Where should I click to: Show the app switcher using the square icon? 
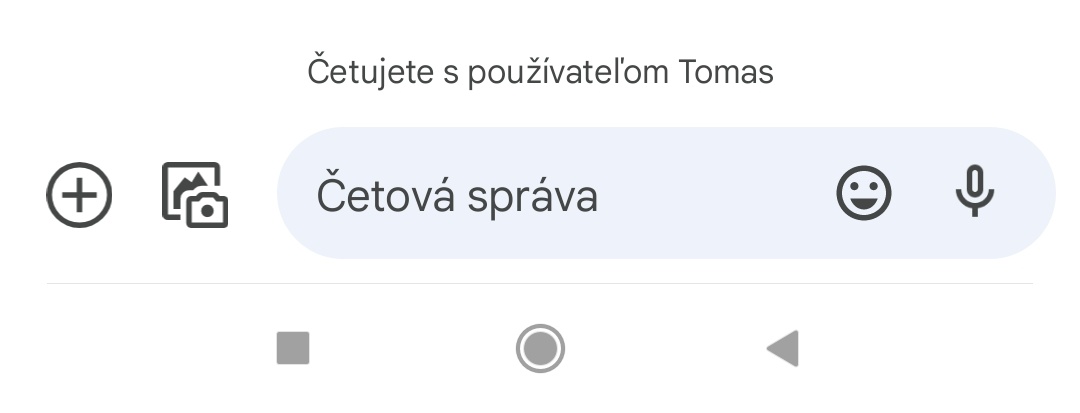pos(293,348)
